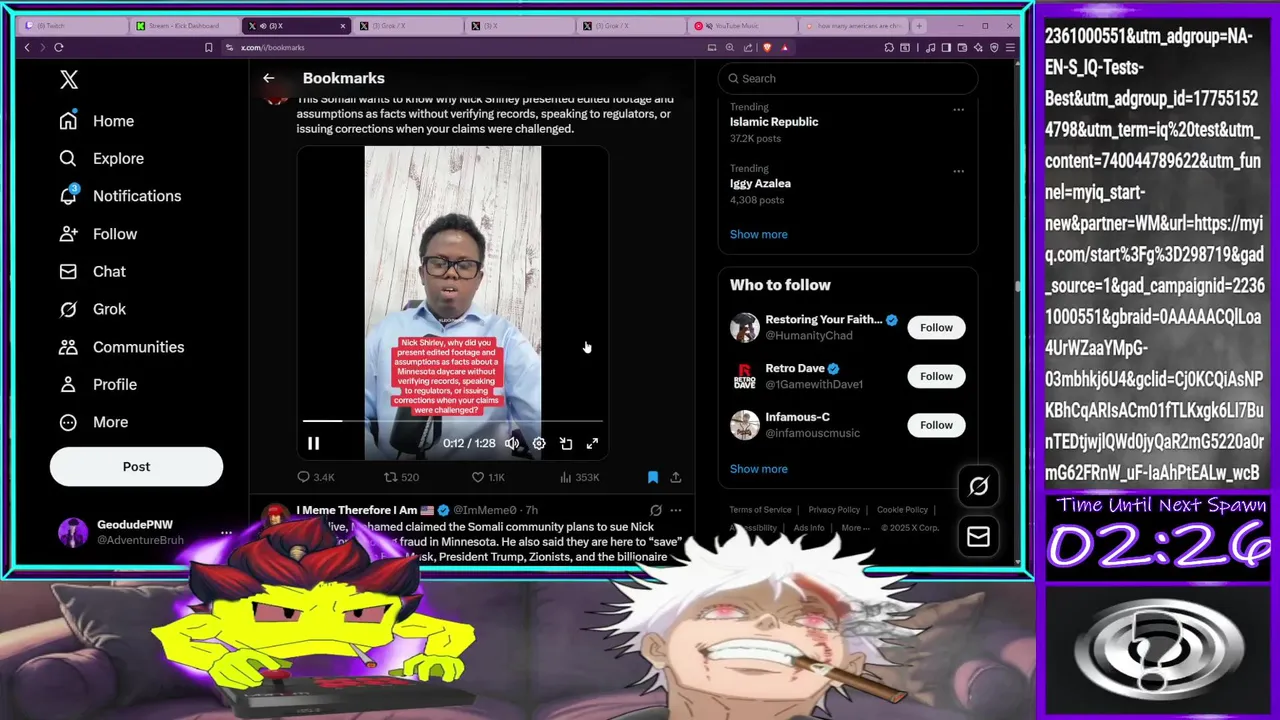Open the Privacy Policy link
1280x720 pixels.
834,510
